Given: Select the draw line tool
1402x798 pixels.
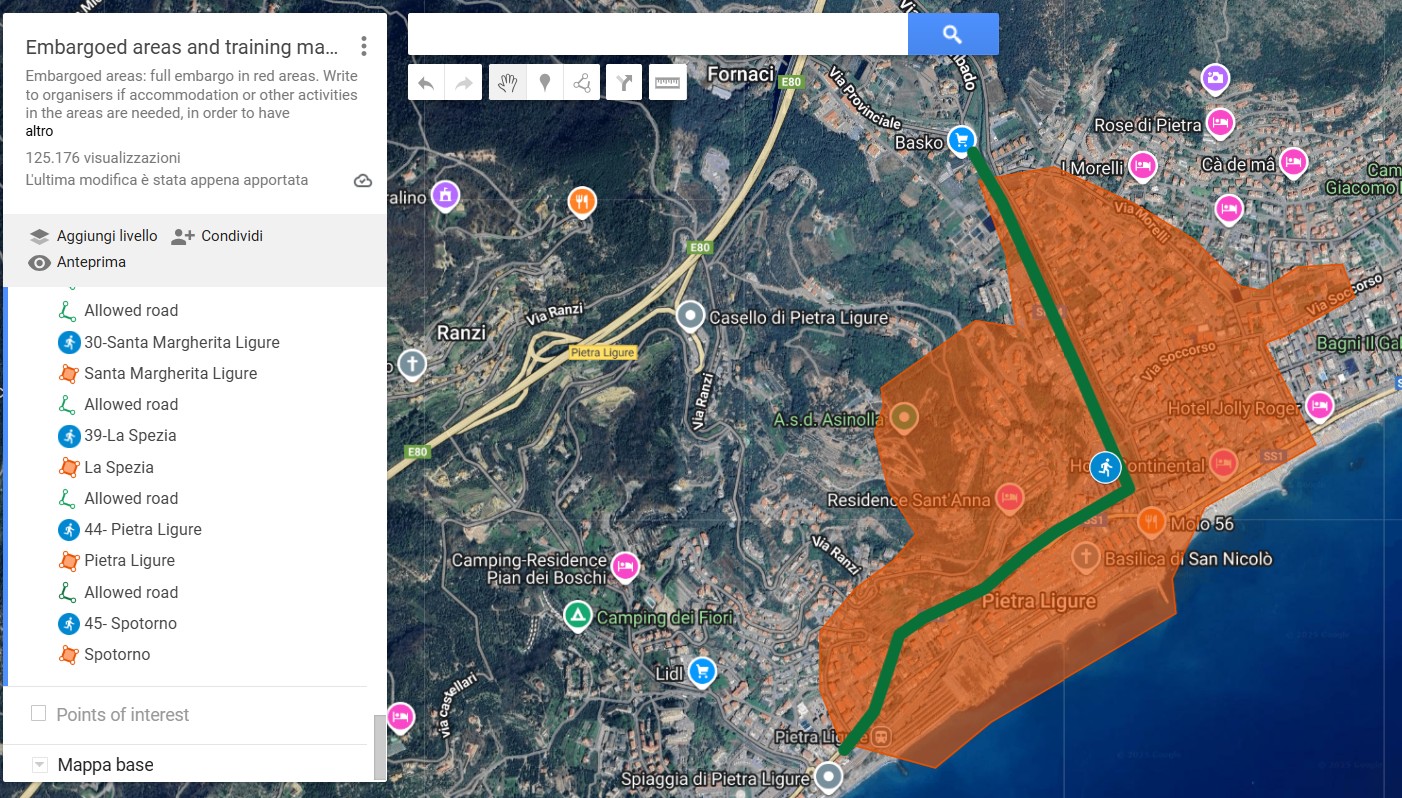Looking at the screenshot, I should tap(582, 83).
